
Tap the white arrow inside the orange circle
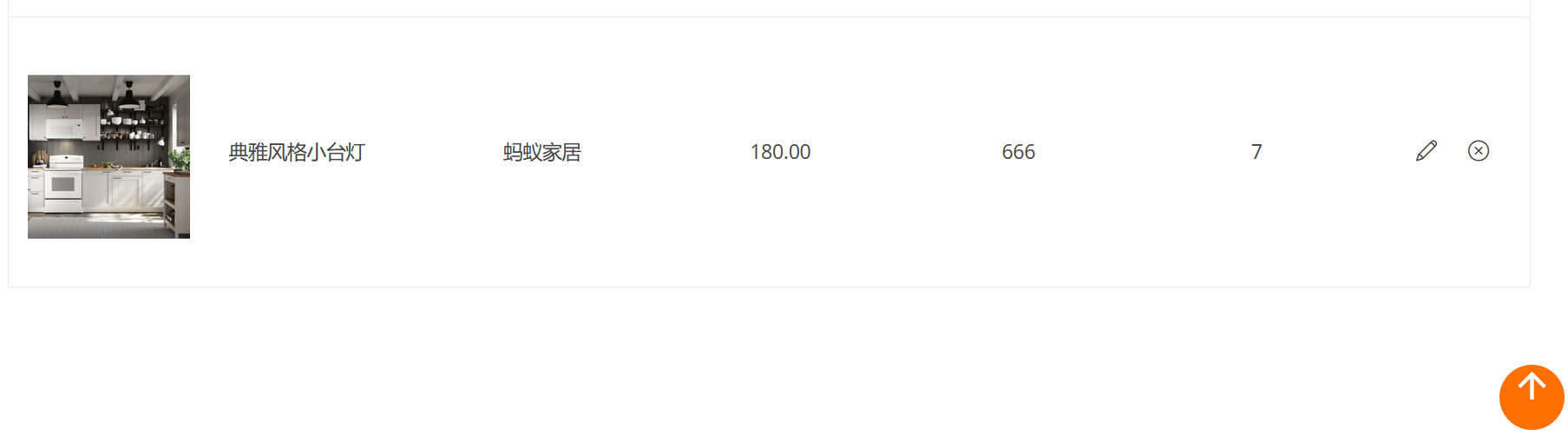point(1532,386)
